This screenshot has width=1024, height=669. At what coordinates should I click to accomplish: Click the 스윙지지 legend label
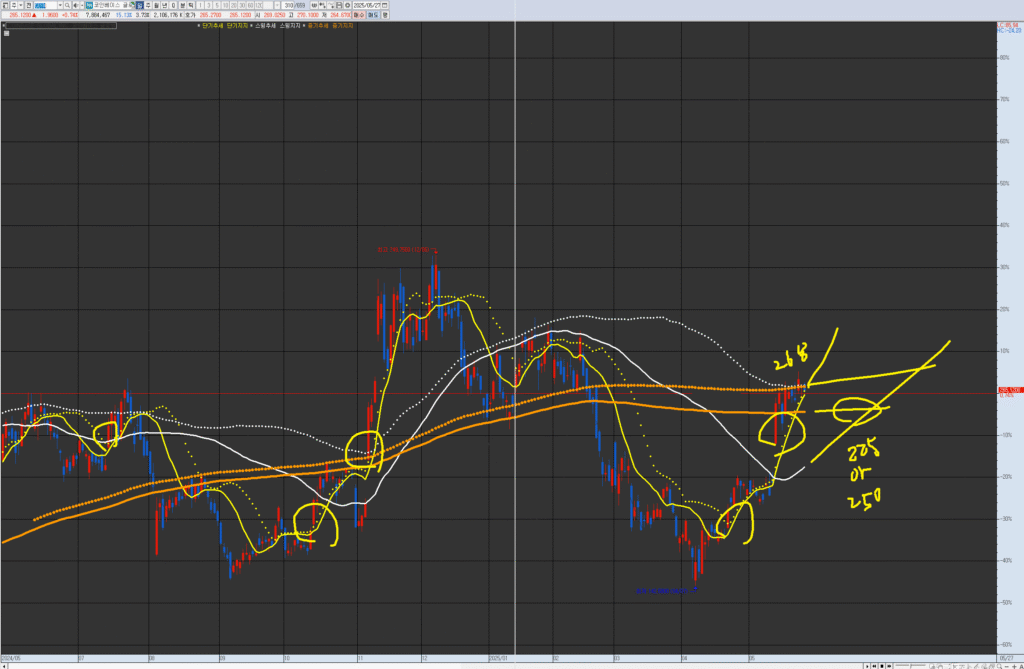(290, 25)
